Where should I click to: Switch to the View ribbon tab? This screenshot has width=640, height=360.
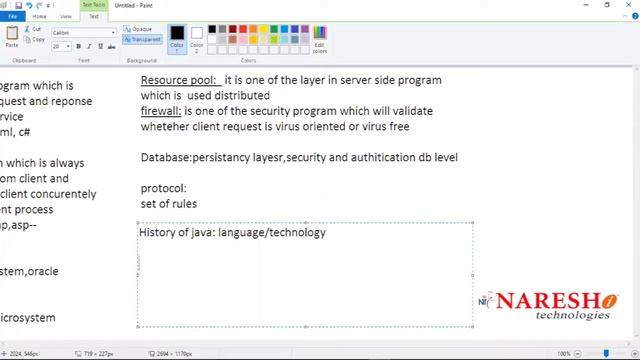[x=66, y=16]
